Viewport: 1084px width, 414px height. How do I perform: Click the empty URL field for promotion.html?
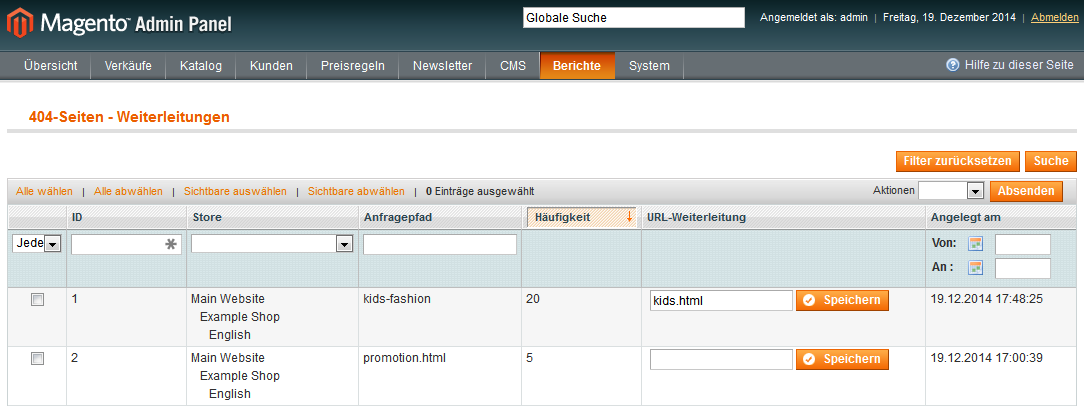(x=721, y=359)
